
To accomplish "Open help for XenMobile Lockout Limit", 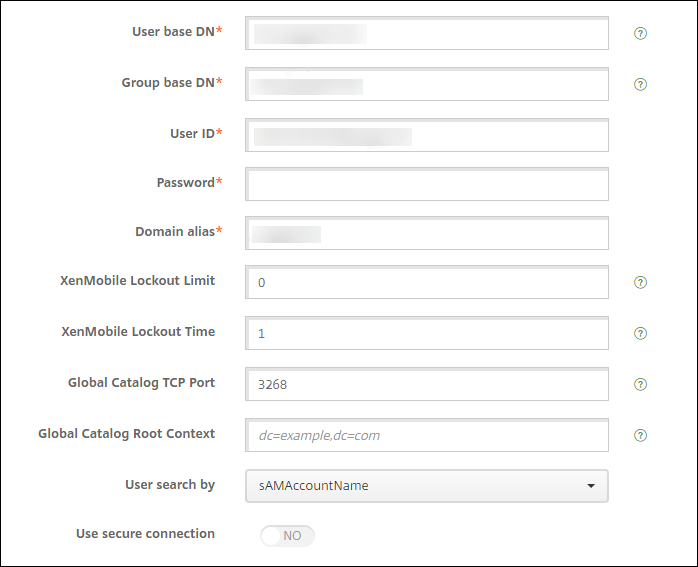I will 641,282.
